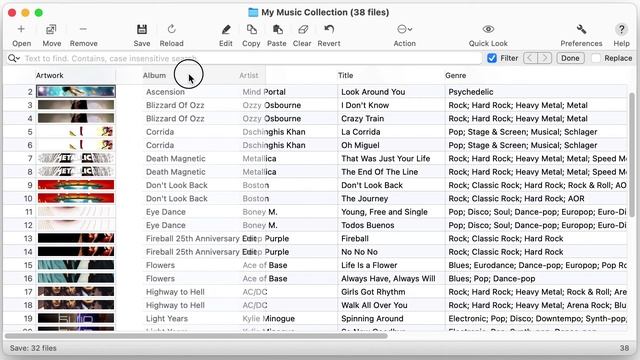Click the title 'The End Of The Line'

pos(380,172)
